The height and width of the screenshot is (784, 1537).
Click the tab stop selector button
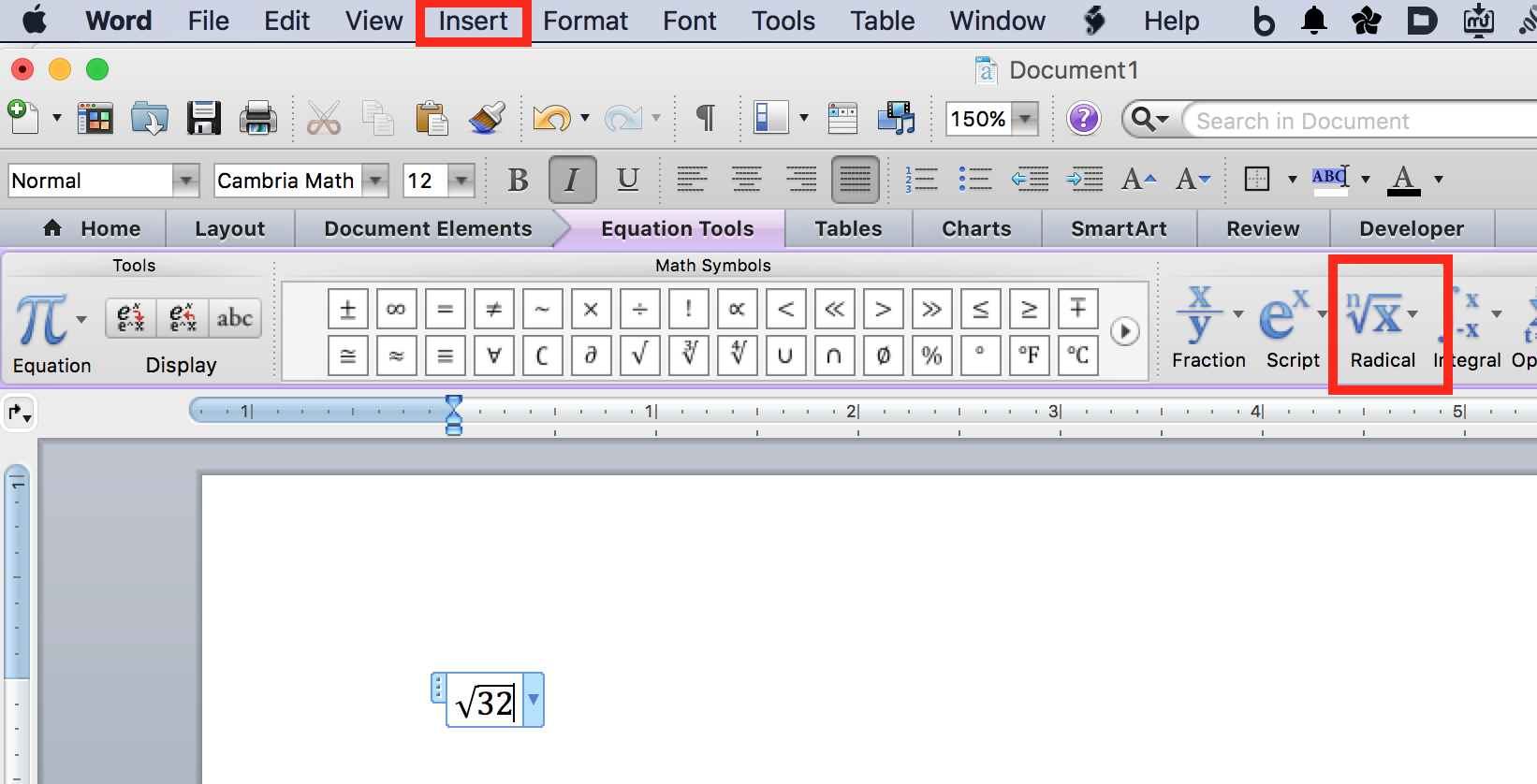19,413
